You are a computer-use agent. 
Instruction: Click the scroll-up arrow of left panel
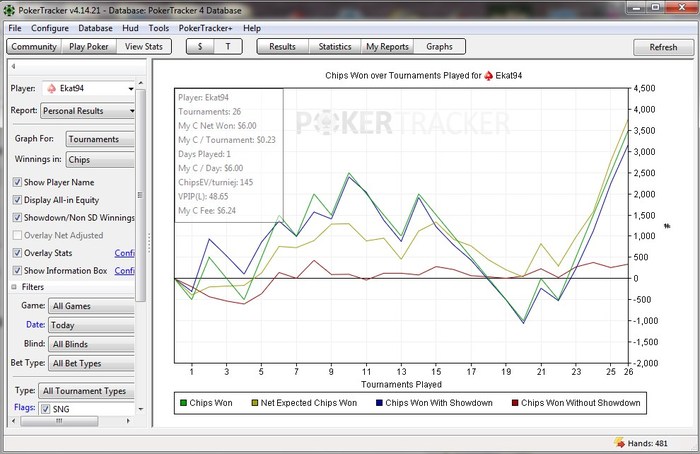pos(141,83)
